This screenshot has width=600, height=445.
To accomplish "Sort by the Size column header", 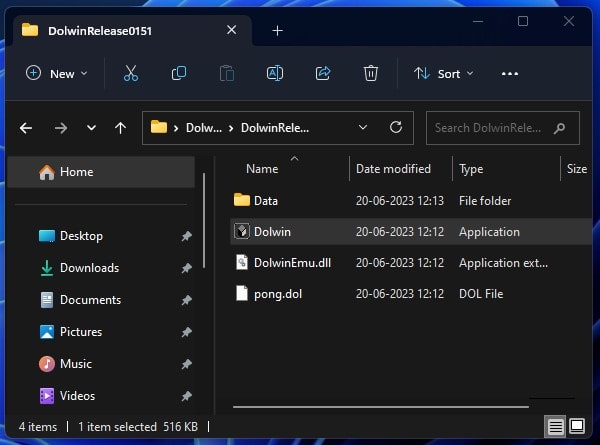I will click(577, 169).
